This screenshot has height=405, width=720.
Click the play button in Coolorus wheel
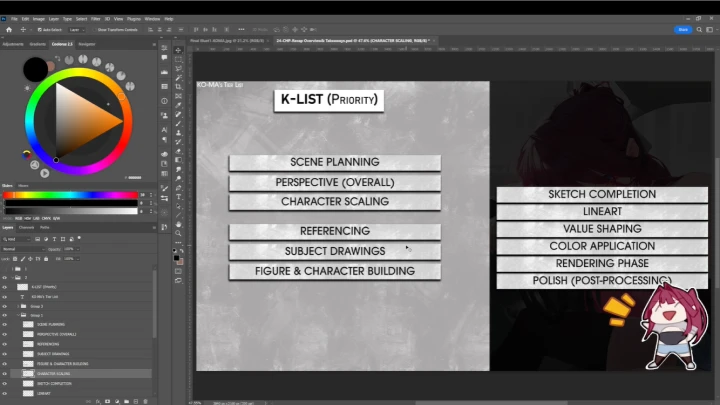(45, 173)
